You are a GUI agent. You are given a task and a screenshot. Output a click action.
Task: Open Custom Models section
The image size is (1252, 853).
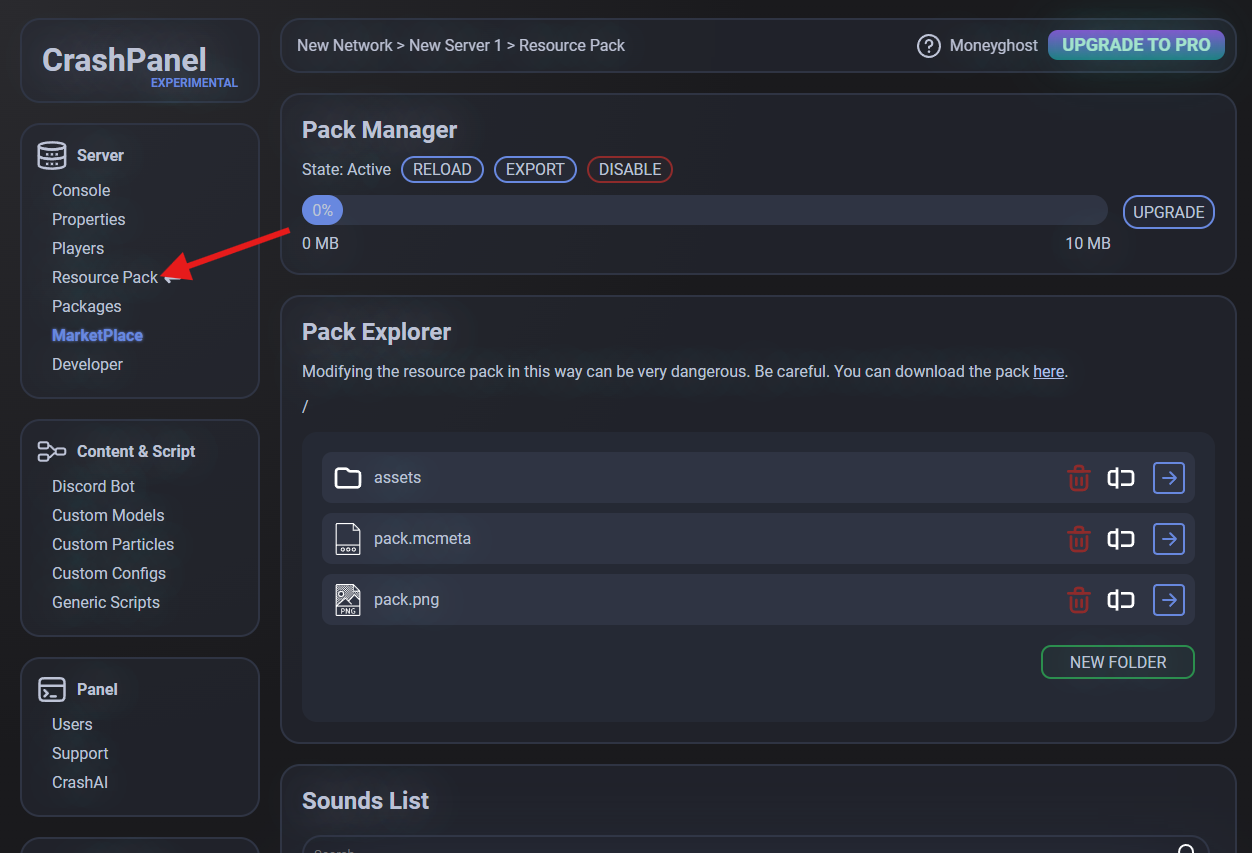pos(108,515)
